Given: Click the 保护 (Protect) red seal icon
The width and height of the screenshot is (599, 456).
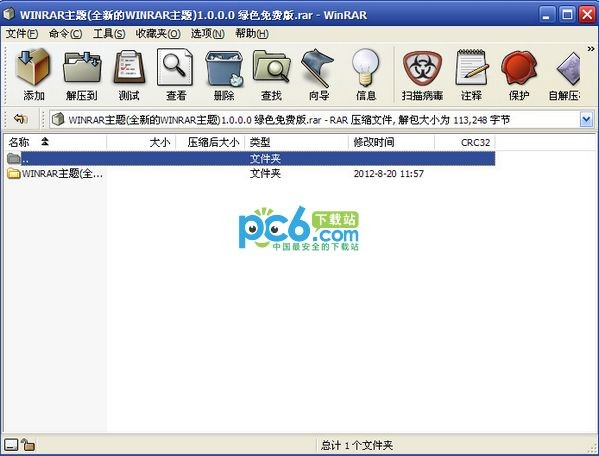Looking at the screenshot, I should (x=519, y=68).
